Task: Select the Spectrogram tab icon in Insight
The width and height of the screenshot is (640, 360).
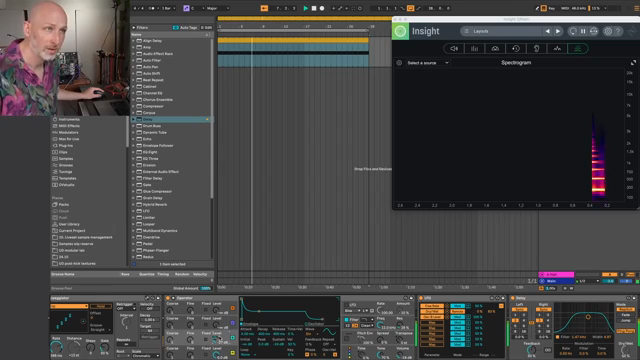Action: tap(578, 49)
